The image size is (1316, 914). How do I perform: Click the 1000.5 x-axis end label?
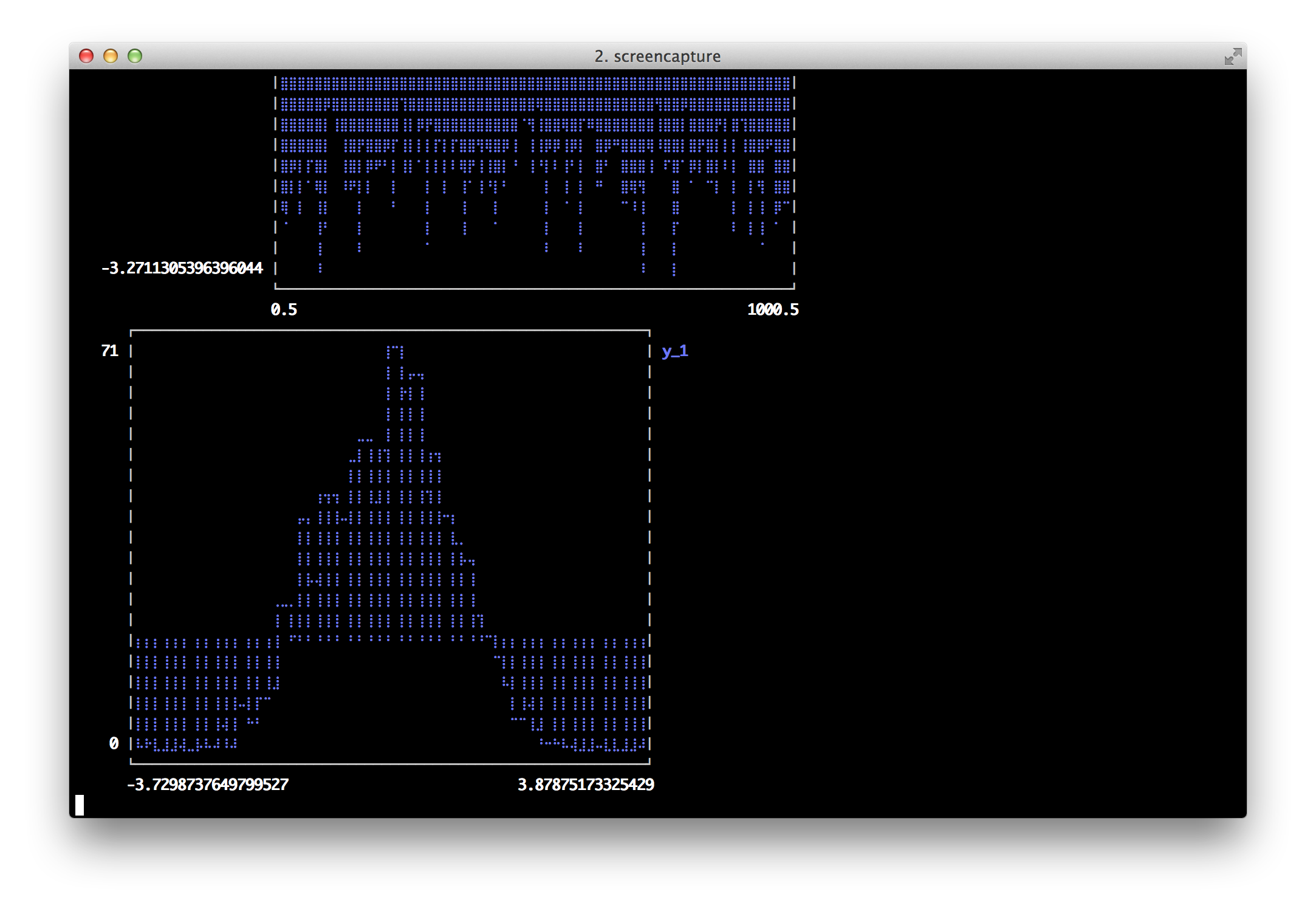coord(773,310)
